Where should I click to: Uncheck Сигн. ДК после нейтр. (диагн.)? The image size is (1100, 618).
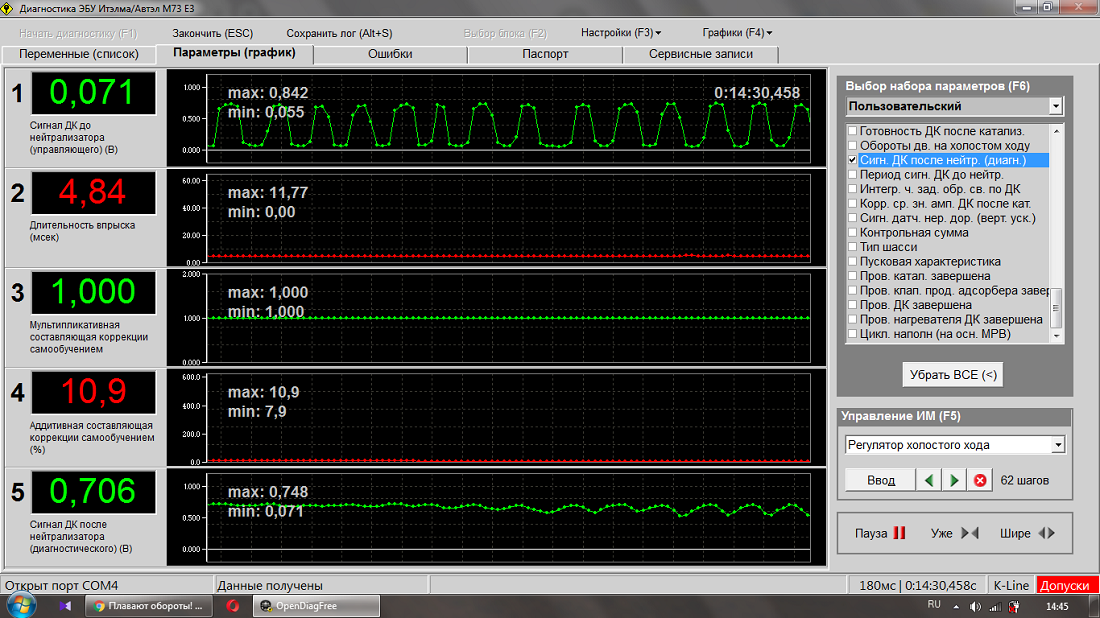click(x=852, y=160)
